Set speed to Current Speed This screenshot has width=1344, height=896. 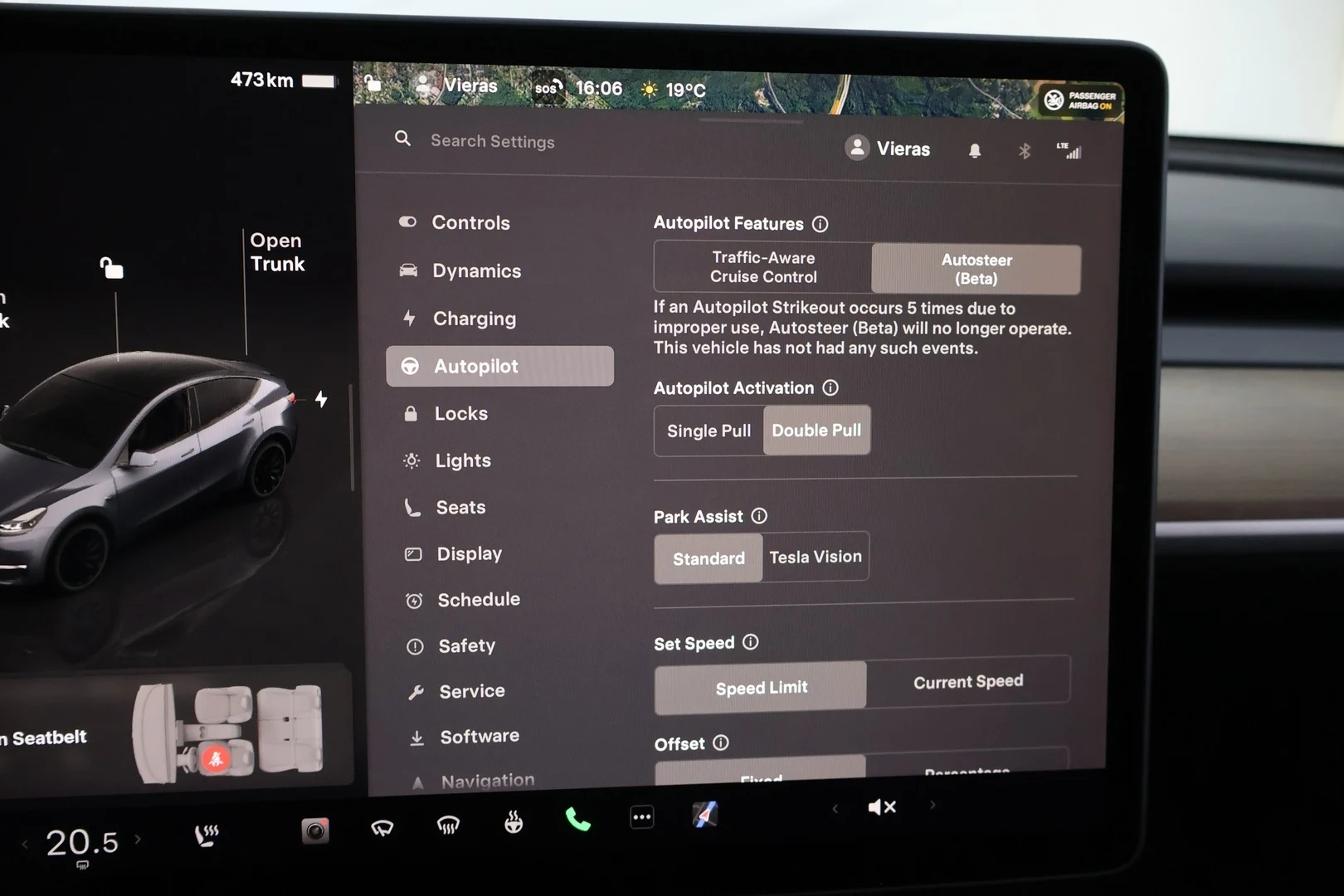click(x=968, y=681)
